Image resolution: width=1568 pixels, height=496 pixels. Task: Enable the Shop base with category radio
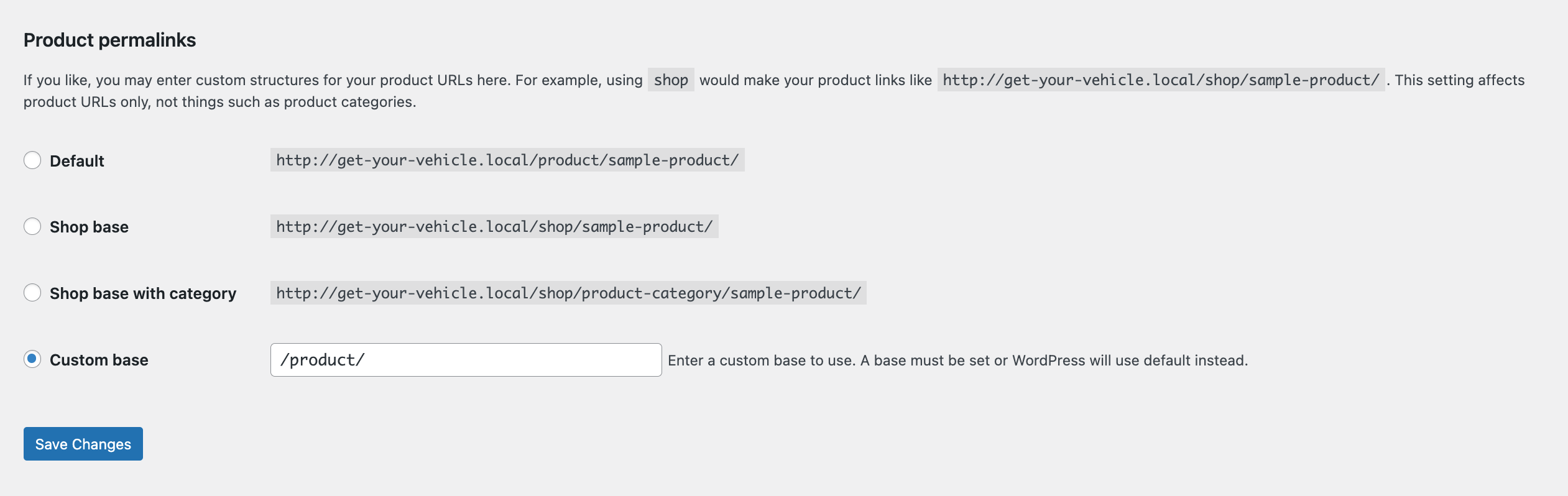coord(32,293)
